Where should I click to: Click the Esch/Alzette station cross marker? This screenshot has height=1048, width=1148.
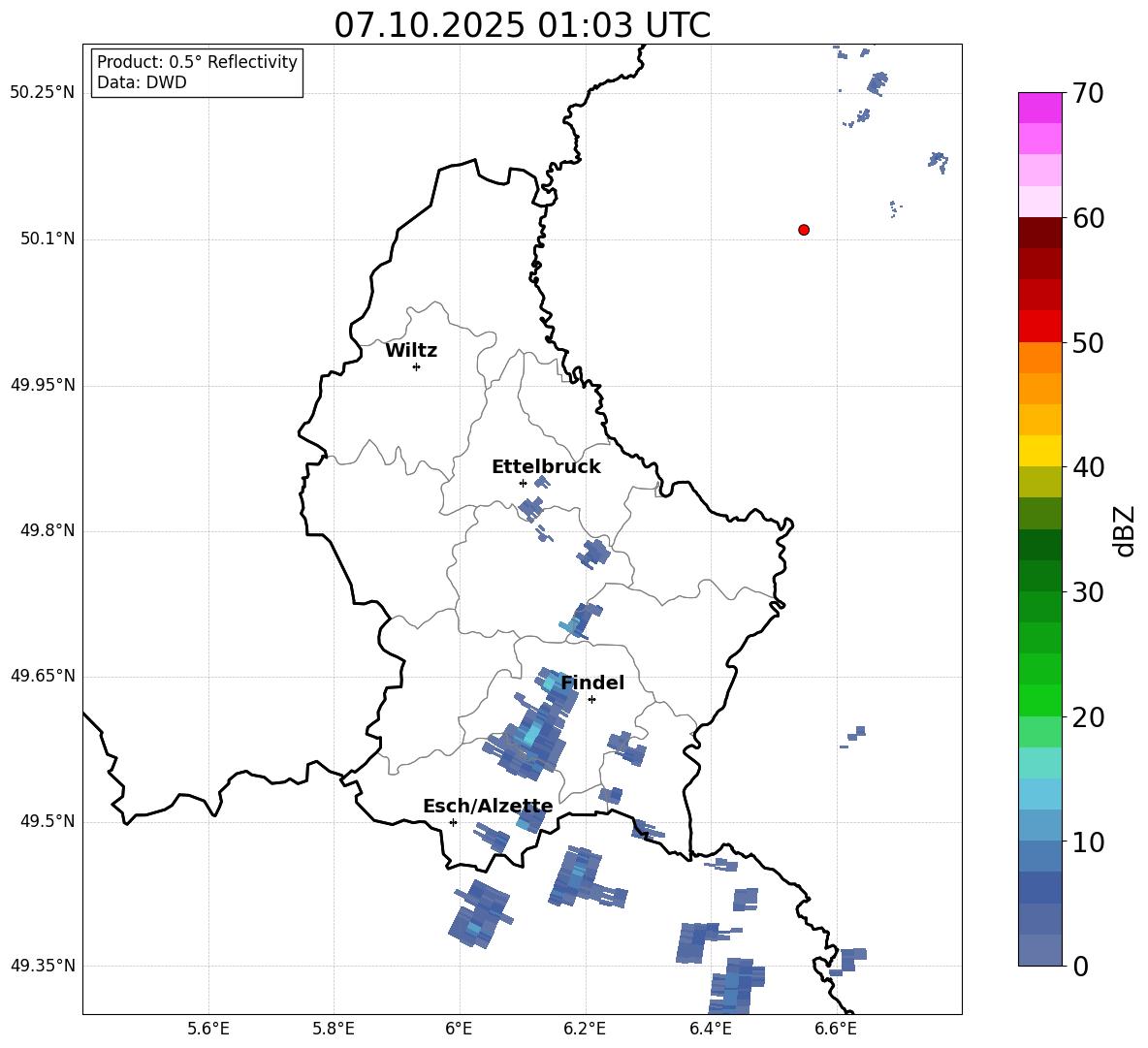click(x=453, y=822)
